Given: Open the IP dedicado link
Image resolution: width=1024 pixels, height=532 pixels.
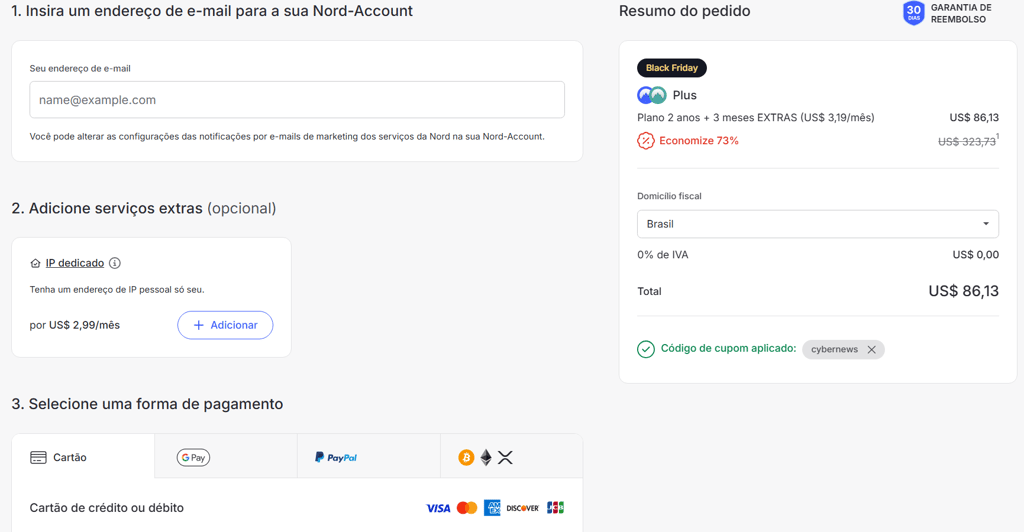Looking at the screenshot, I should 74,263.
